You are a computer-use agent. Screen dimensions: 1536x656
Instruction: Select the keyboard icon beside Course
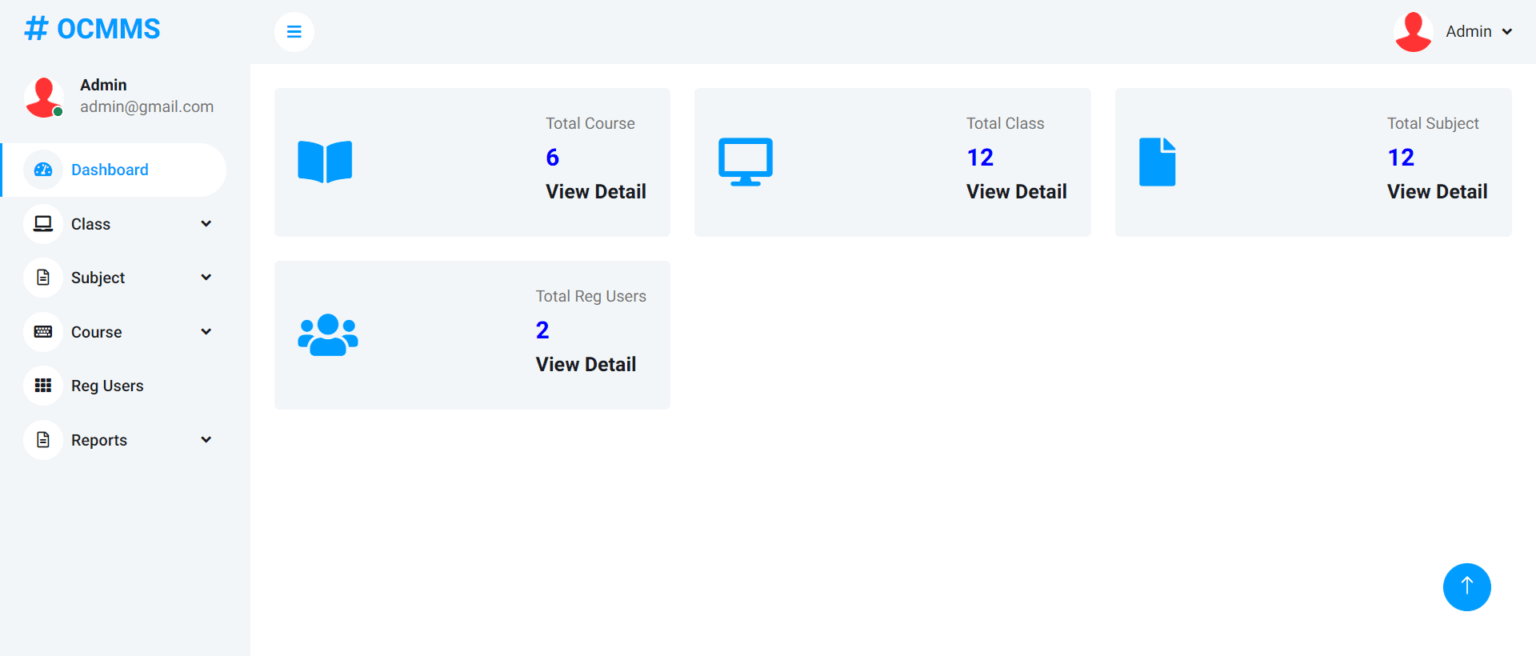coord(42,331)
